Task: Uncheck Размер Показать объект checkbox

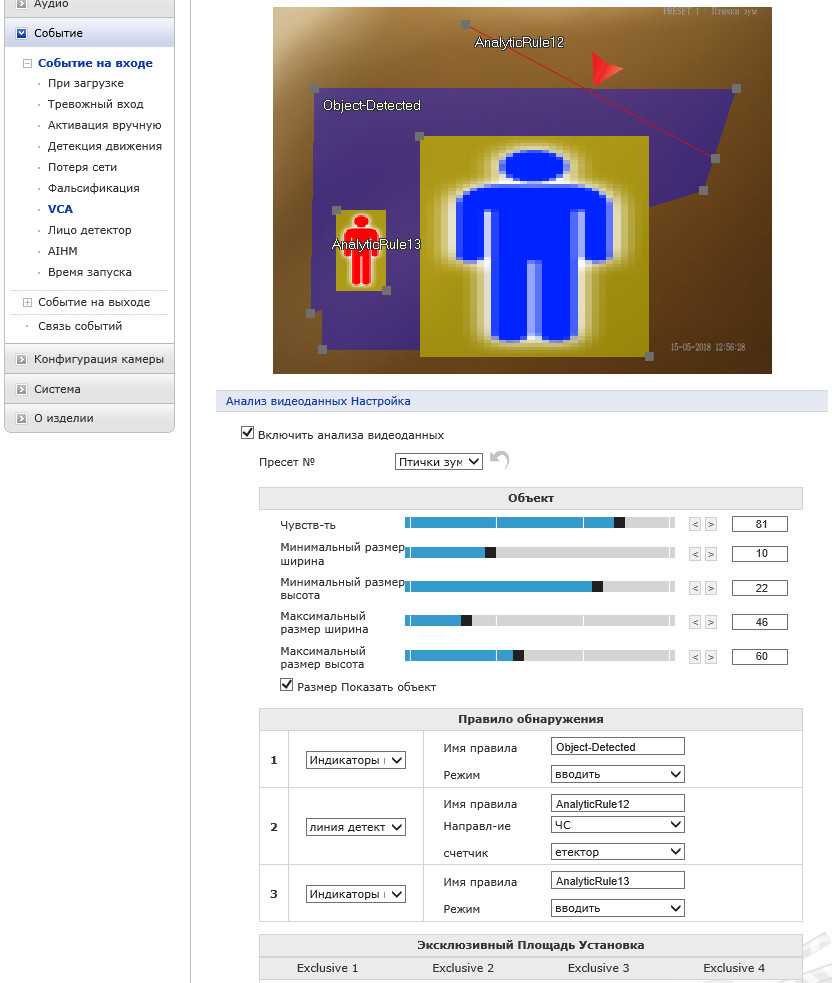Action: tap(287, 685)
